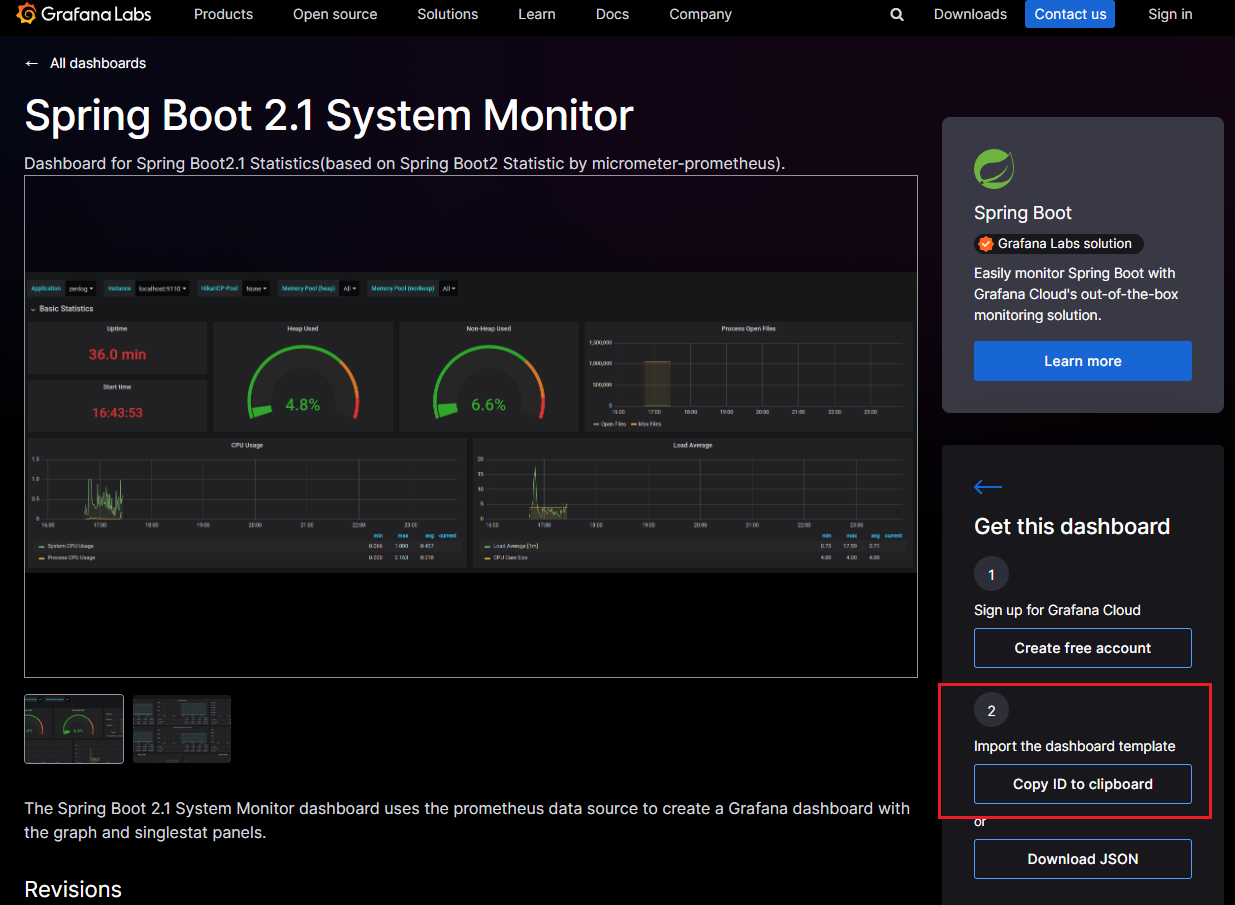
Task: Click the blue back arrow above Get this dashboard
Action: point(988,487)
